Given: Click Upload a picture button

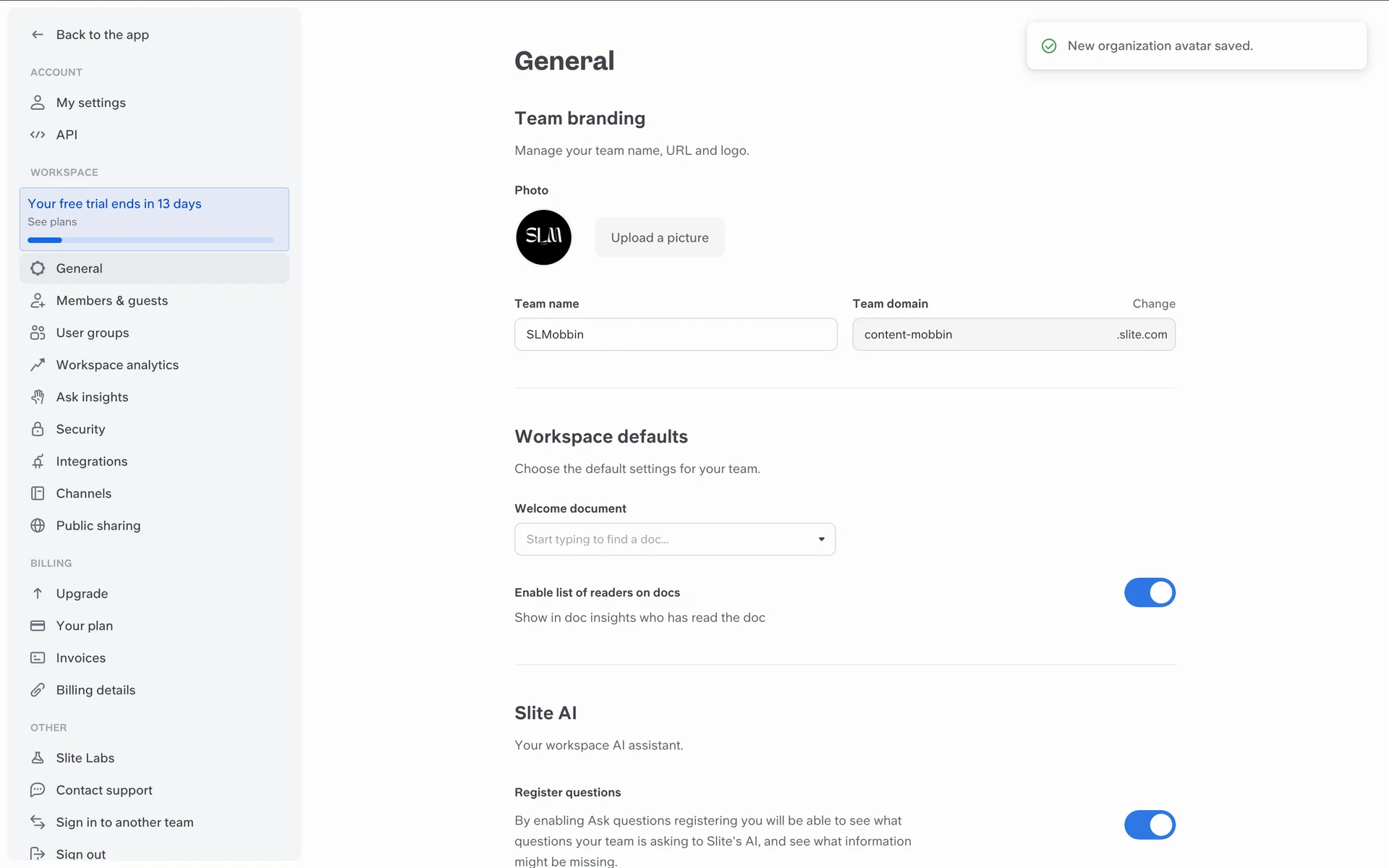Looking at the screenshot, I should (x=659, y=238).
